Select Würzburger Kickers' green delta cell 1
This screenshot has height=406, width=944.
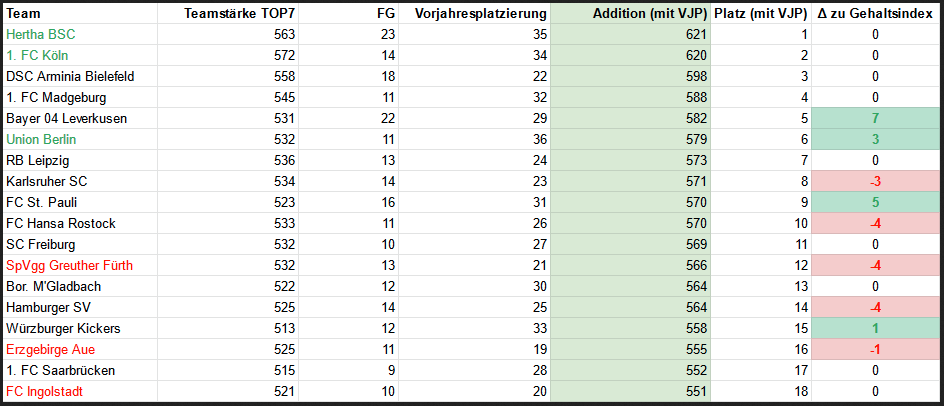click(875, 328)
